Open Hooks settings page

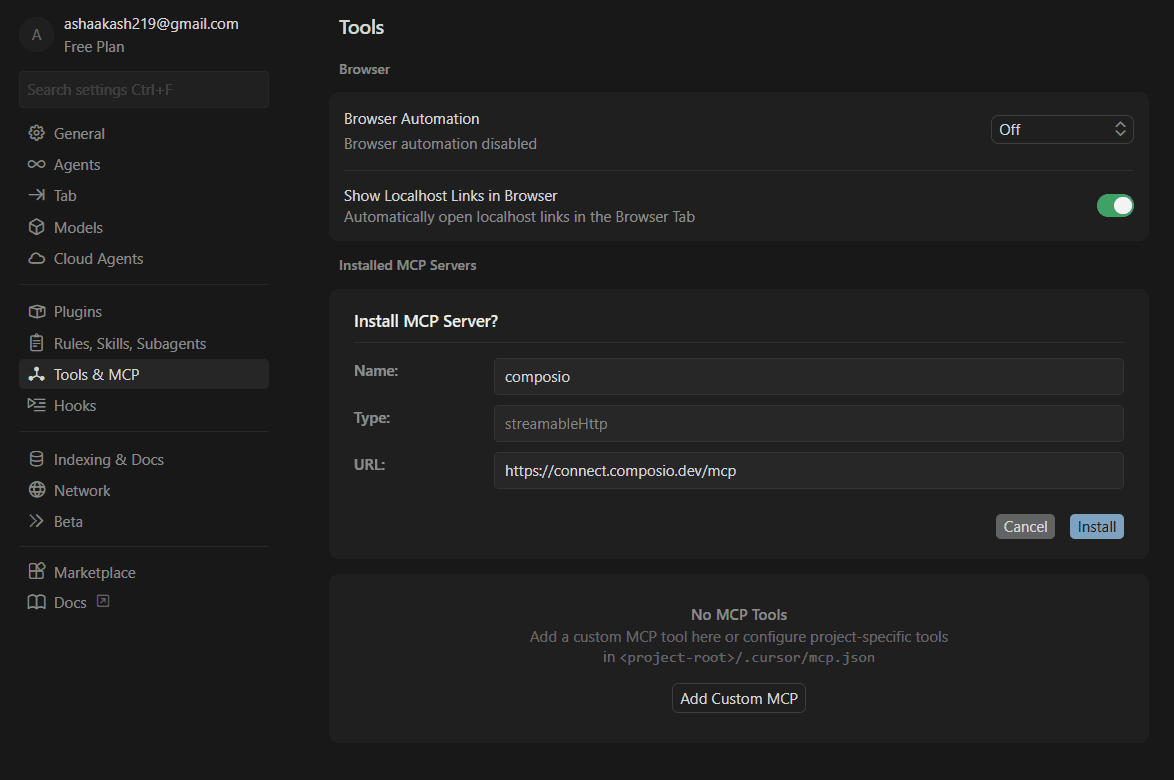point(144,405)
